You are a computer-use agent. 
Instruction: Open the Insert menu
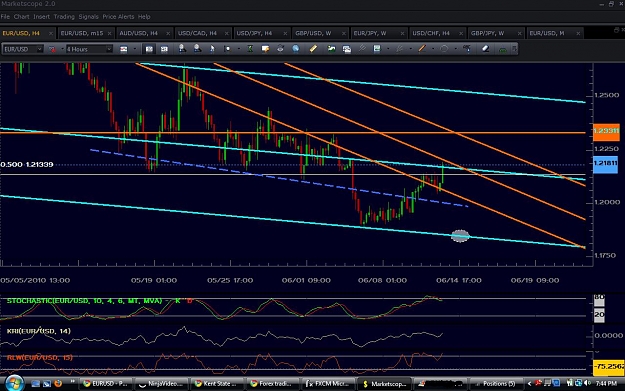point(41,17)
